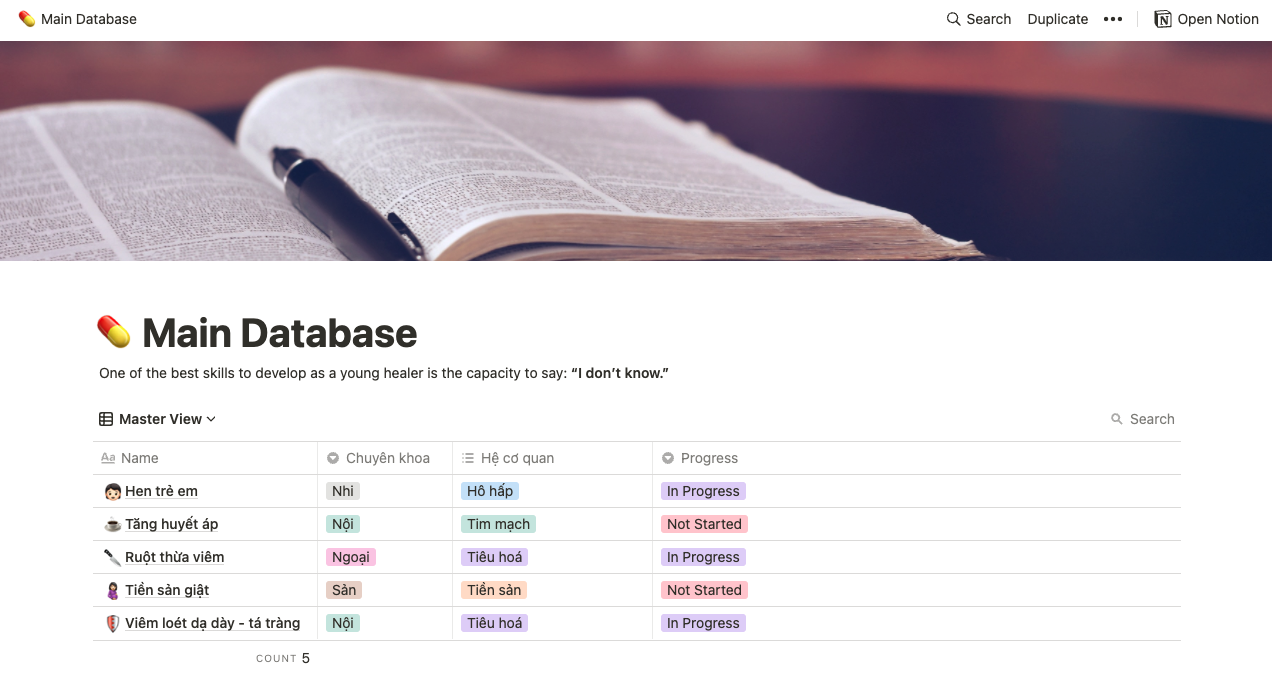Click the select icon in the Chuyên khoa header
1272x679 pixels.
pos(331,457)
